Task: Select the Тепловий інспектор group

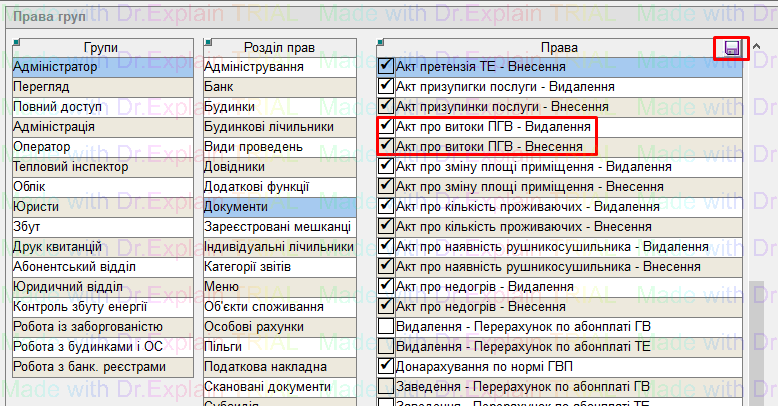Action: (88, 167)
